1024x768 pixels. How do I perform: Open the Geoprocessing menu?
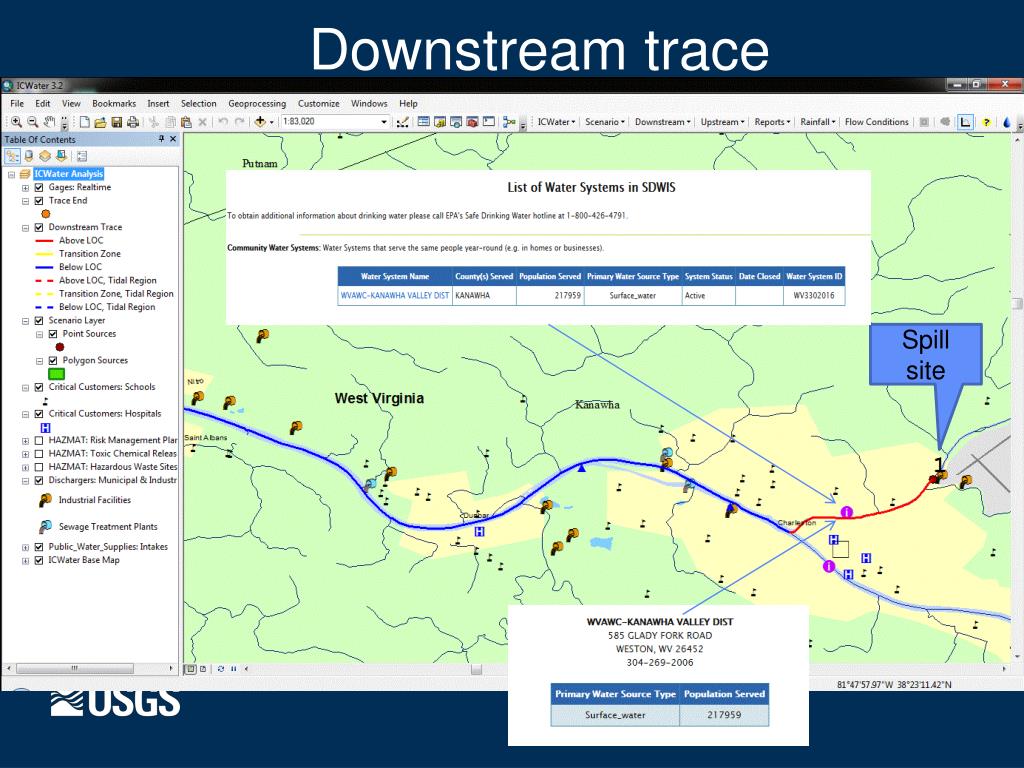click(x=257, y=104)
